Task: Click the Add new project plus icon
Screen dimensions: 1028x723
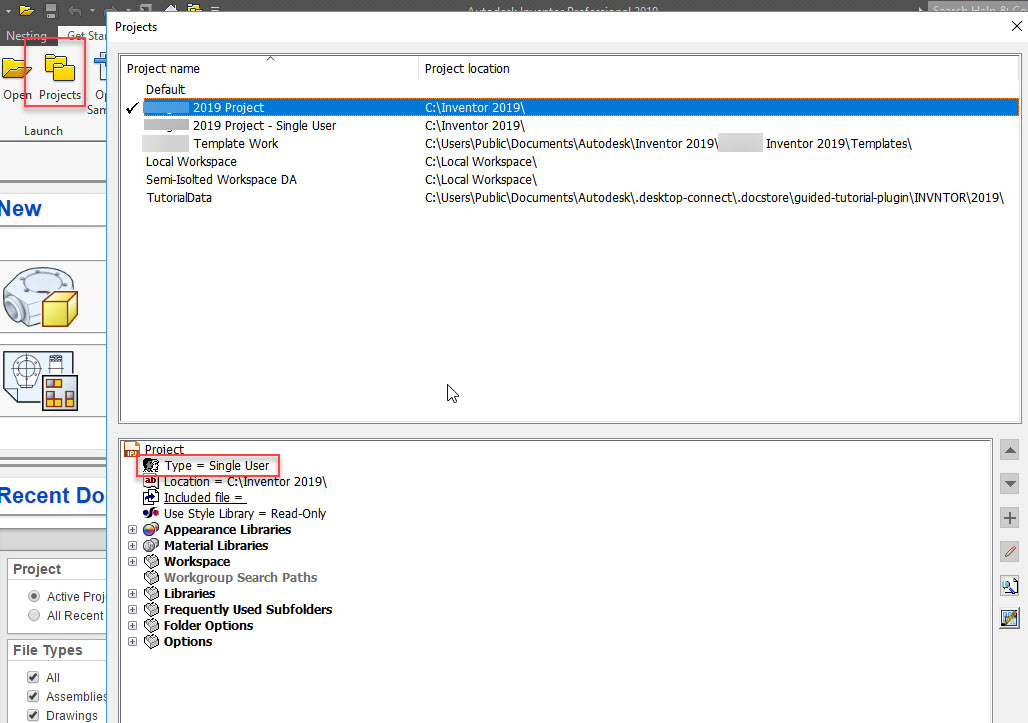Action: [x=1009, y=517]
